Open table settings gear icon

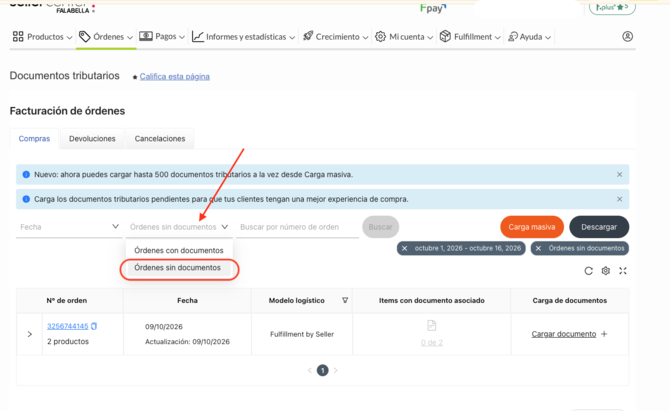pos(605,271)
